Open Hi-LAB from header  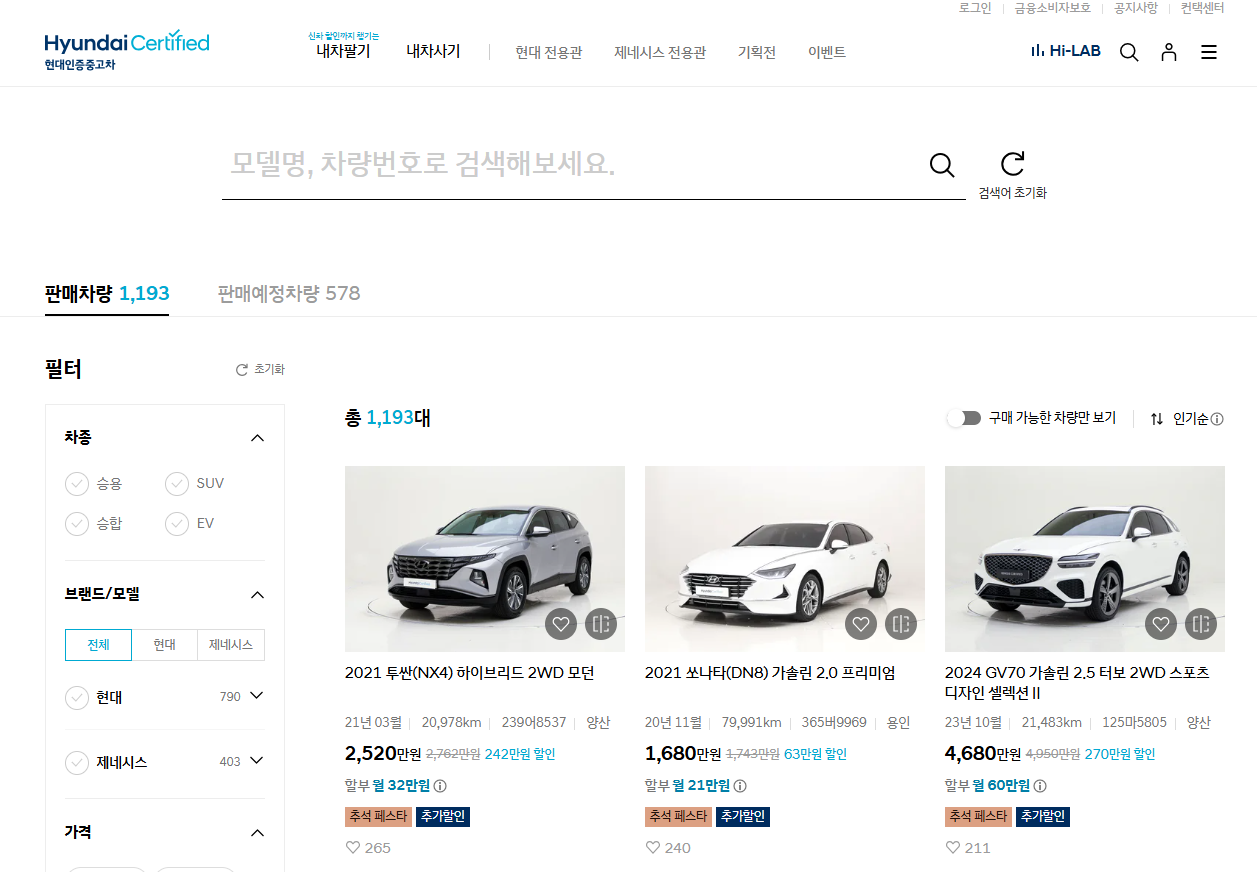pyautogui.click(x=1066, y=50)
